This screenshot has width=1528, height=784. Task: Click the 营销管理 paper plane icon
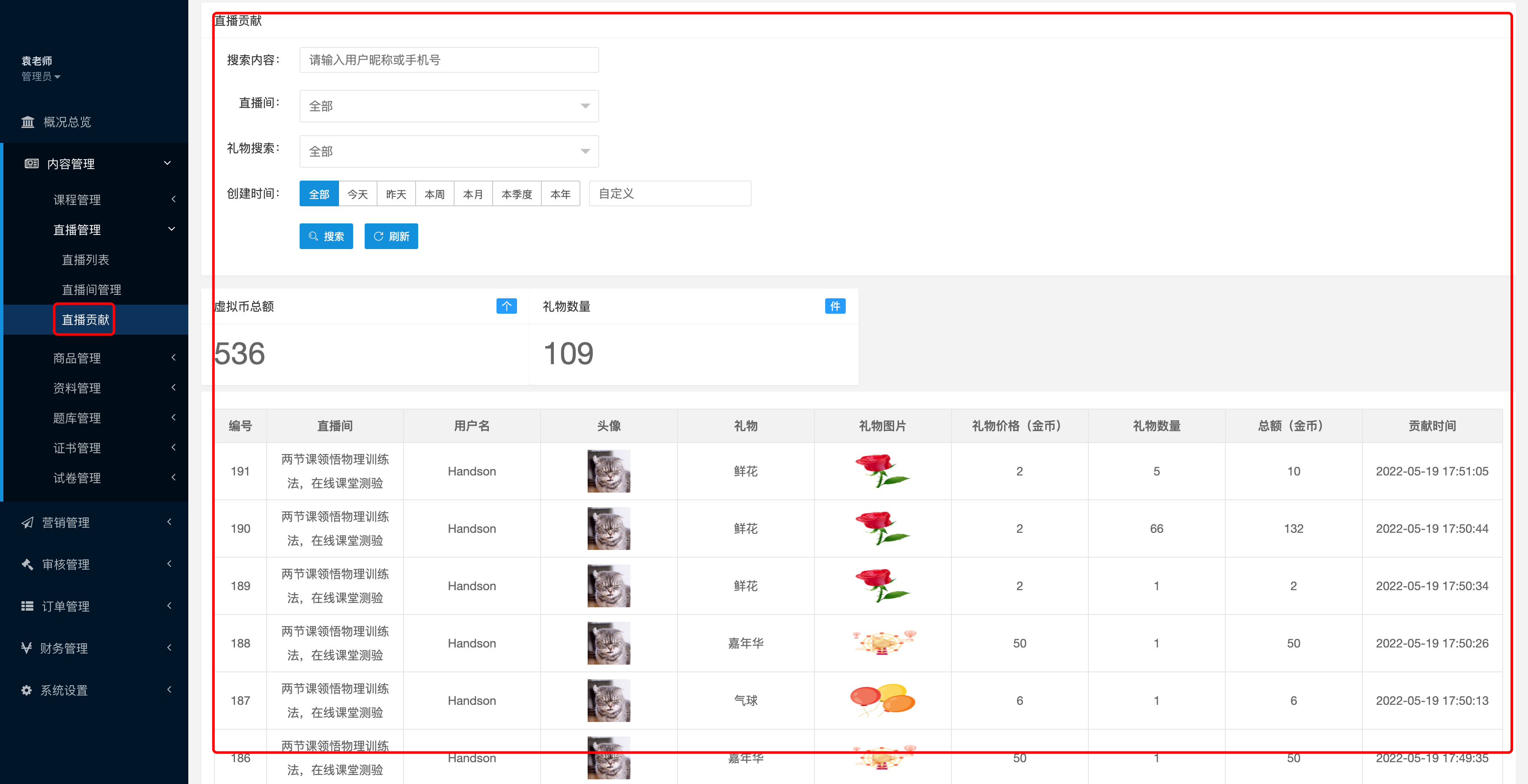[27, 523]
